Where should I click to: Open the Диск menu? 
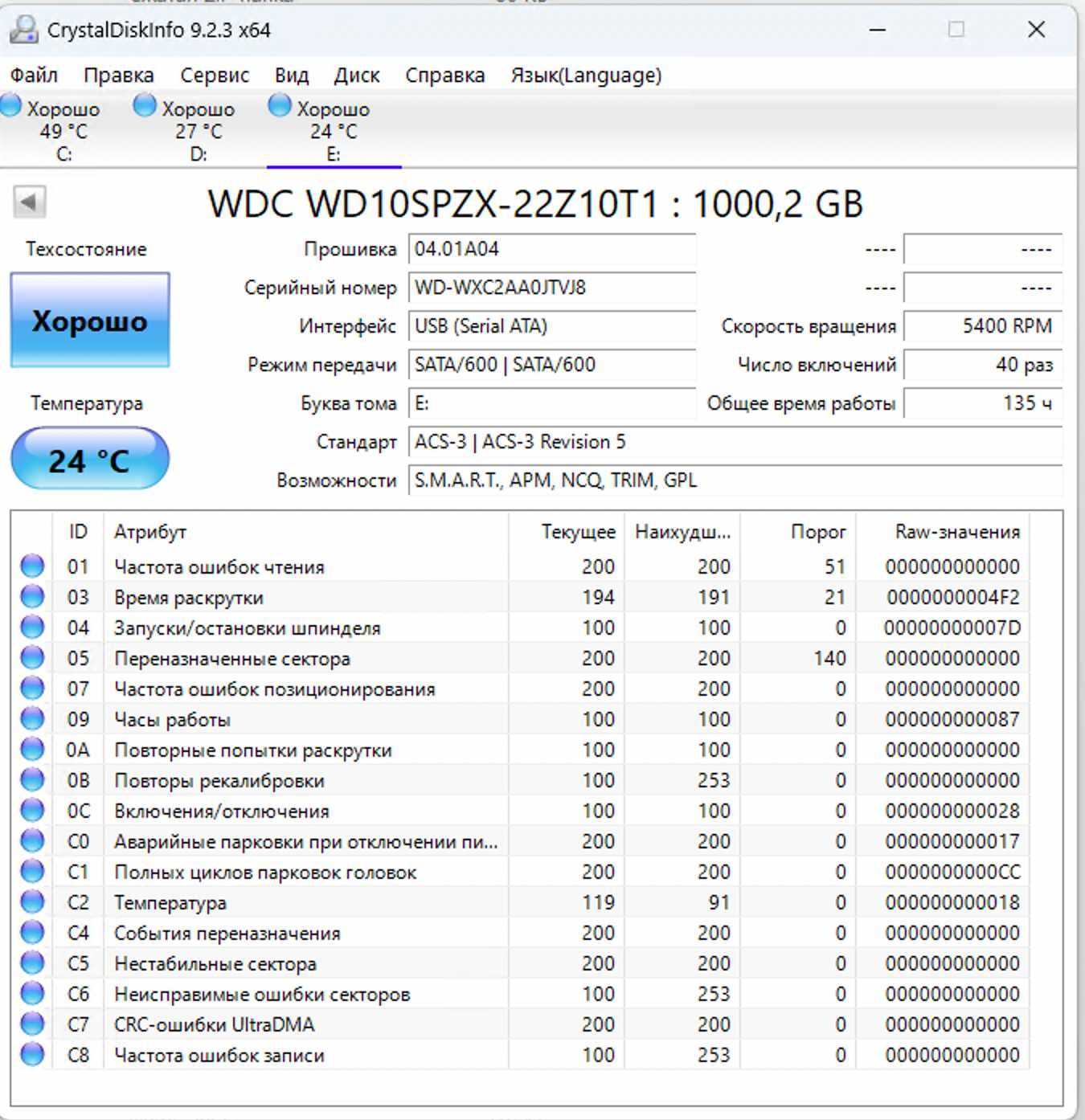pos(357,76)
